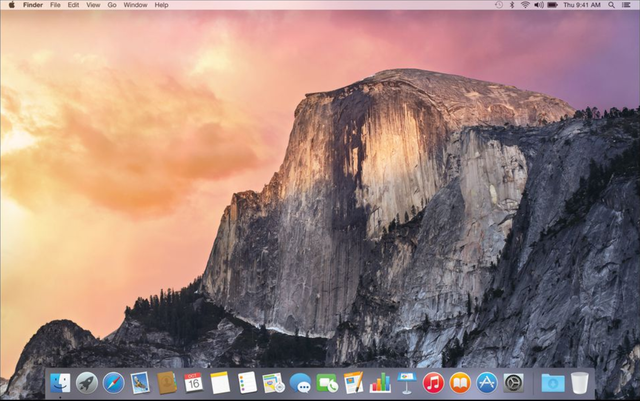The height and width of the screenshot is (401, 640).
Task: Open Notification Center icon
Action: [626, 5]
